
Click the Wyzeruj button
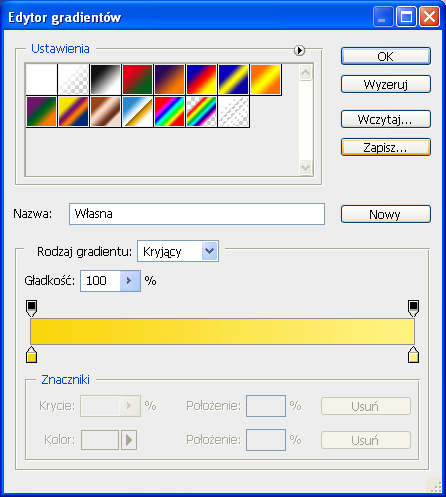click(386, 84)
